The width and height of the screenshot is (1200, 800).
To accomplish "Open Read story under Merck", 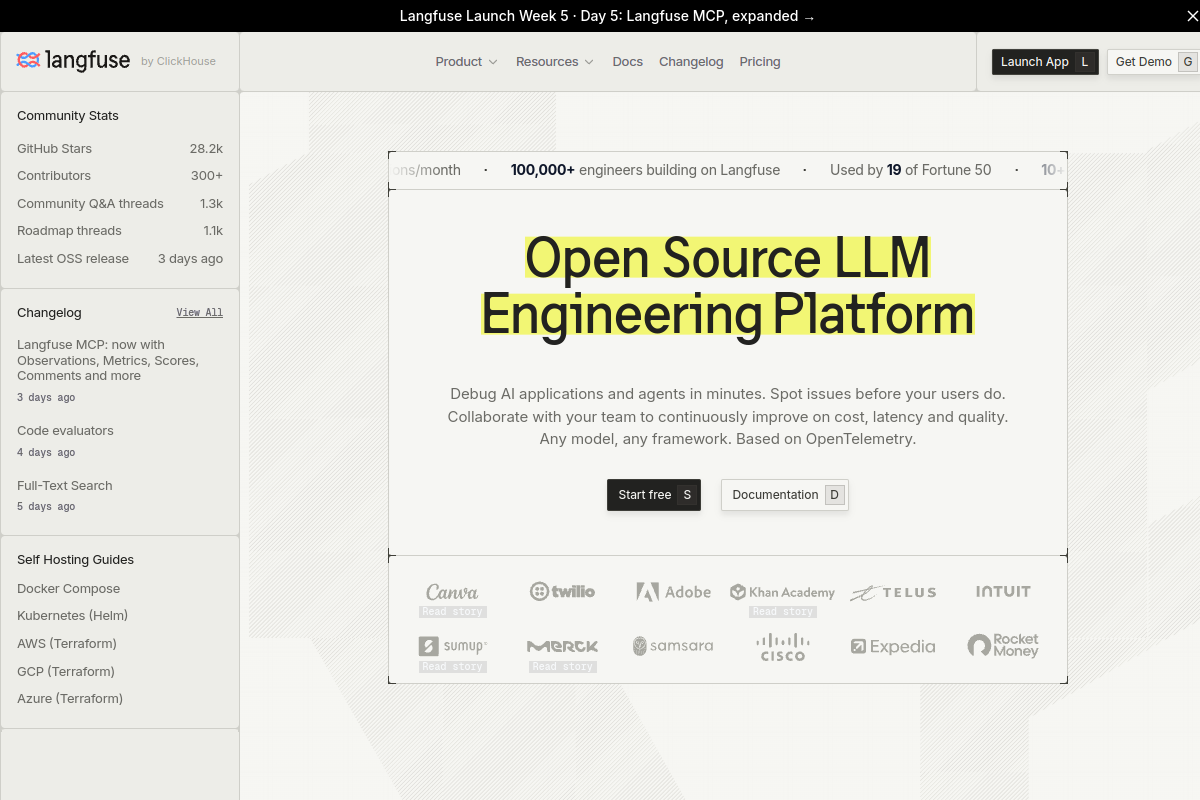I will (x=563, y=667).
